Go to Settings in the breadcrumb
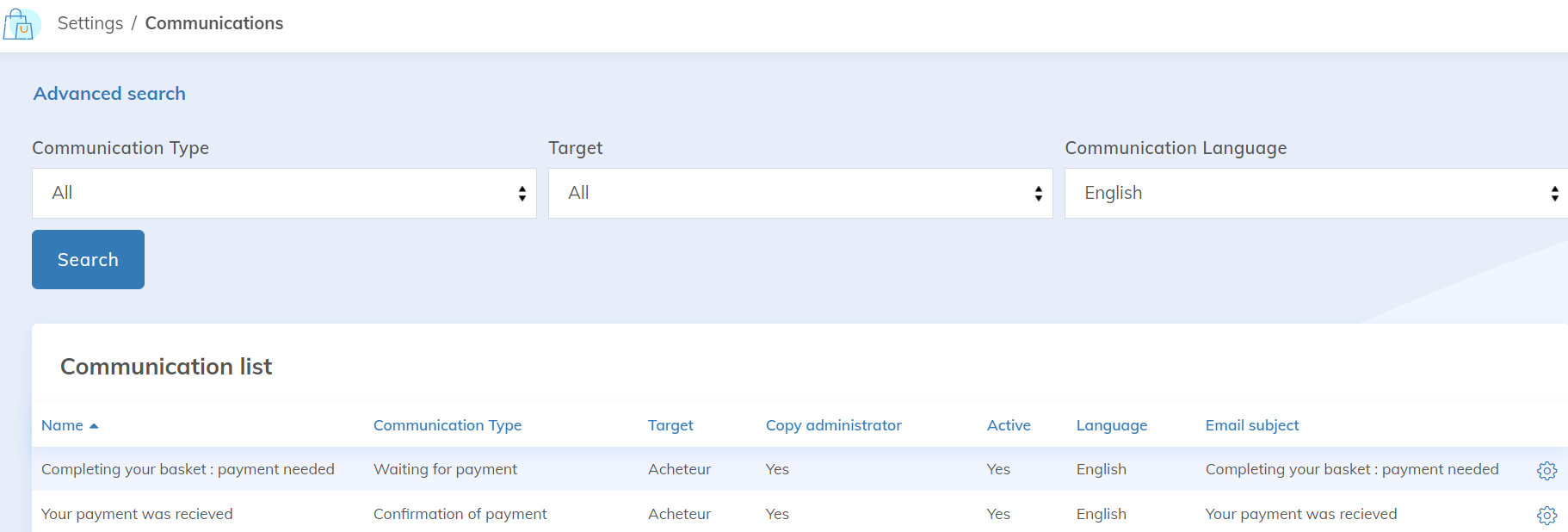 point(90,23)
